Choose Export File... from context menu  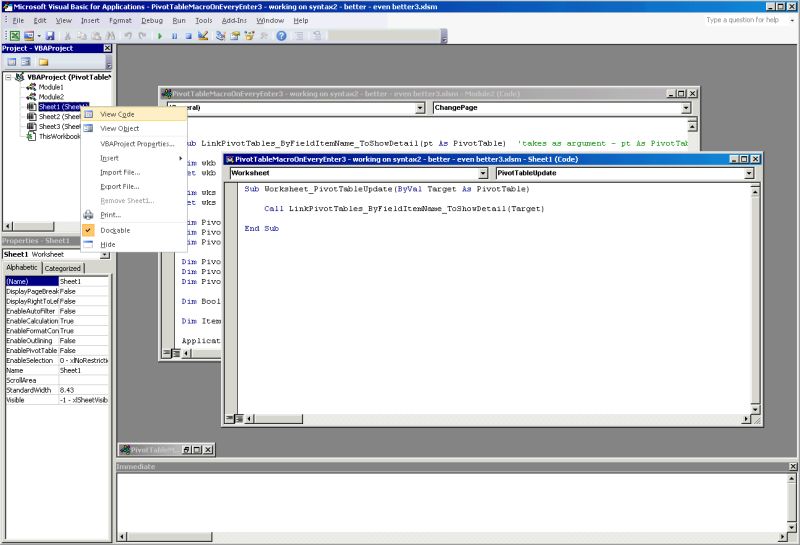click(x=134, y=187)
